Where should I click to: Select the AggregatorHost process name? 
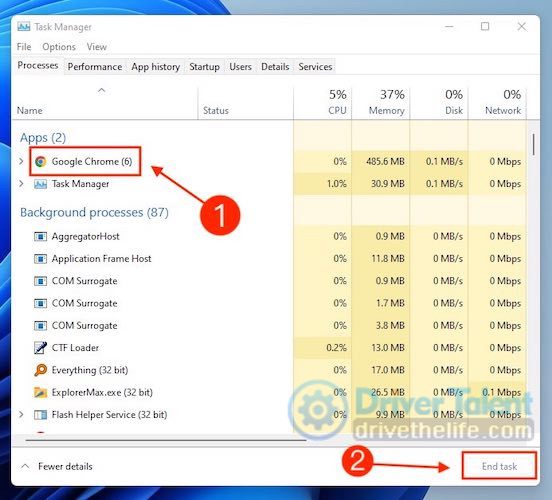coord(86,236)
